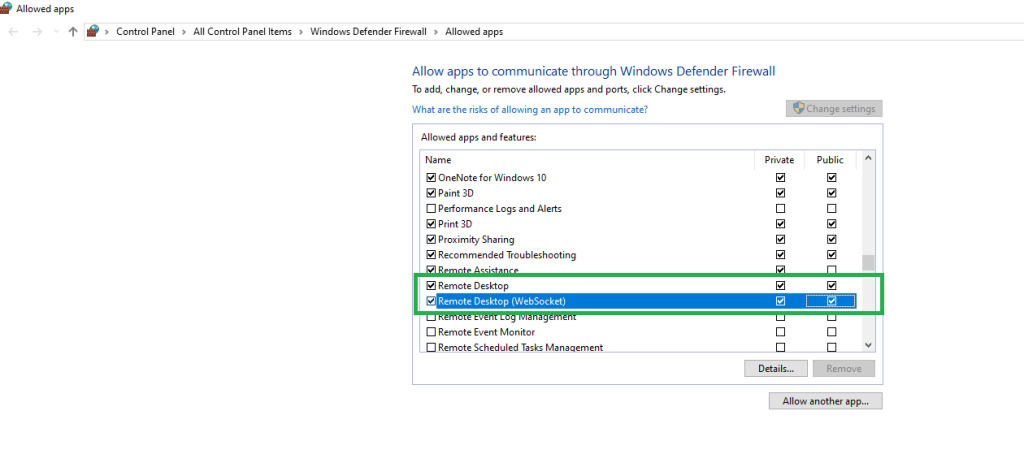This screenshot has height=450, width=1024.
Task: Toggle Public checkbox for Remote Desktop
Action: click(x=831, y=285)
